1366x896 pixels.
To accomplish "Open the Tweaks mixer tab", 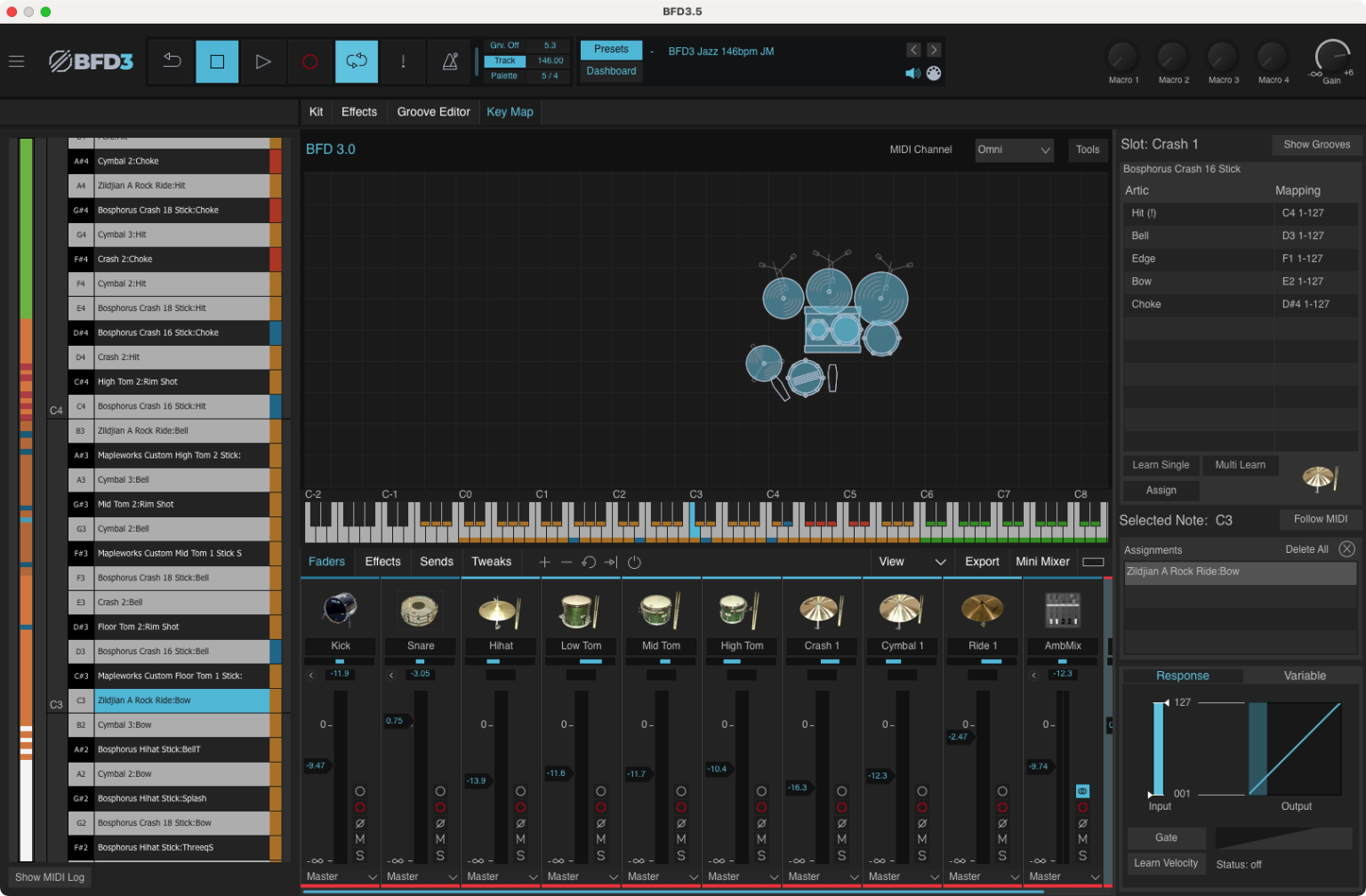I will (x=491, y=562).
